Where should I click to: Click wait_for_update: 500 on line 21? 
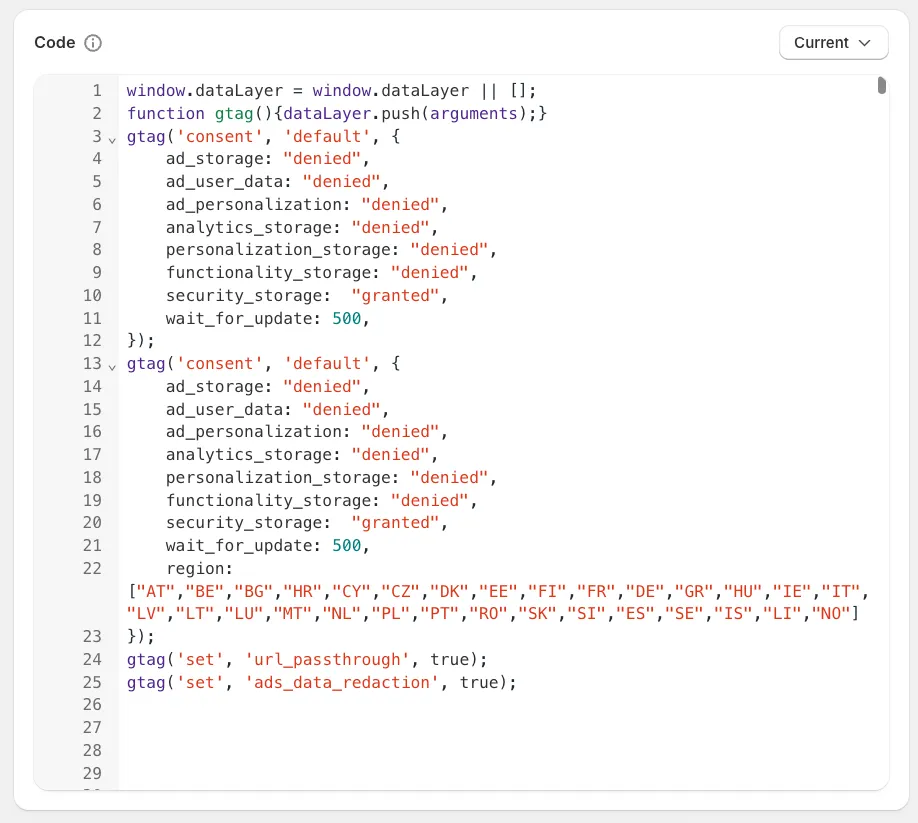click(268, 546)
